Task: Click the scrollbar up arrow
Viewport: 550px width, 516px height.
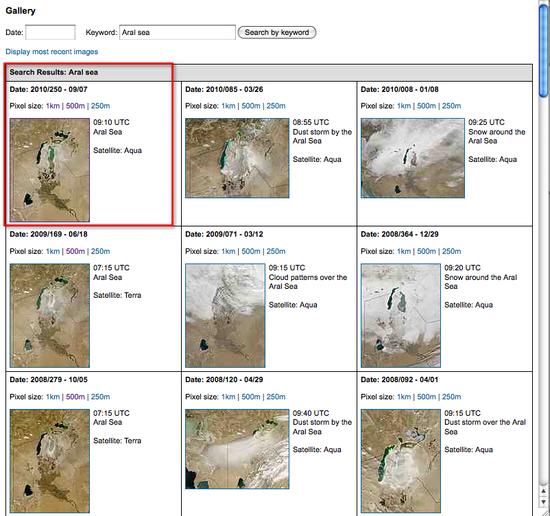Action: coord(544,491)
